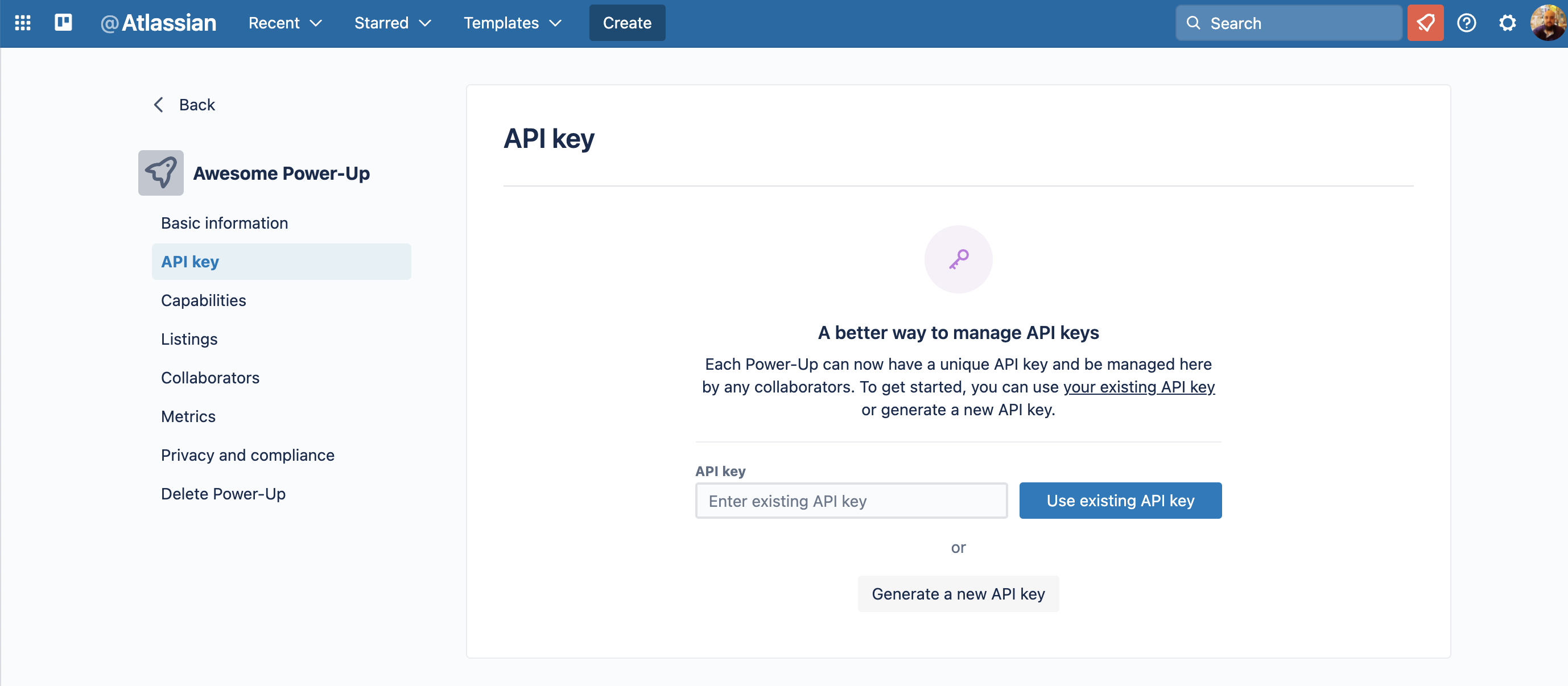This screenshot has width=1568, height=686.
Task: Select the API key sidebar item
Action: (280, 262)
